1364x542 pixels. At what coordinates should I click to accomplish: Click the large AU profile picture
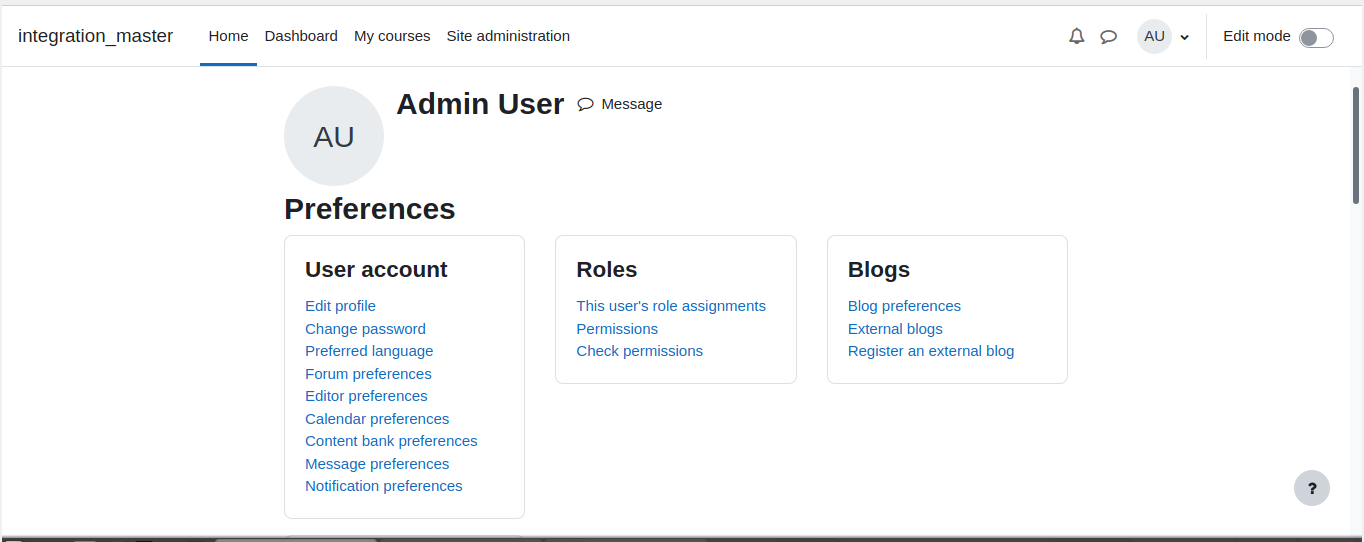tap(334, 136)
